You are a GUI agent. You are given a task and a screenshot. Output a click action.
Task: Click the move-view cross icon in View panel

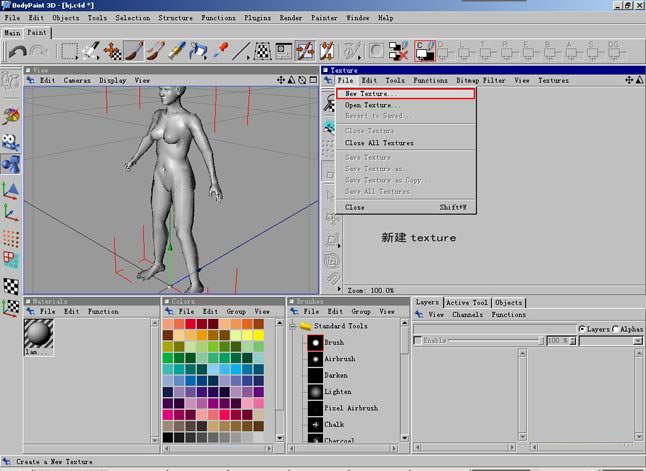tap(281, 80)
